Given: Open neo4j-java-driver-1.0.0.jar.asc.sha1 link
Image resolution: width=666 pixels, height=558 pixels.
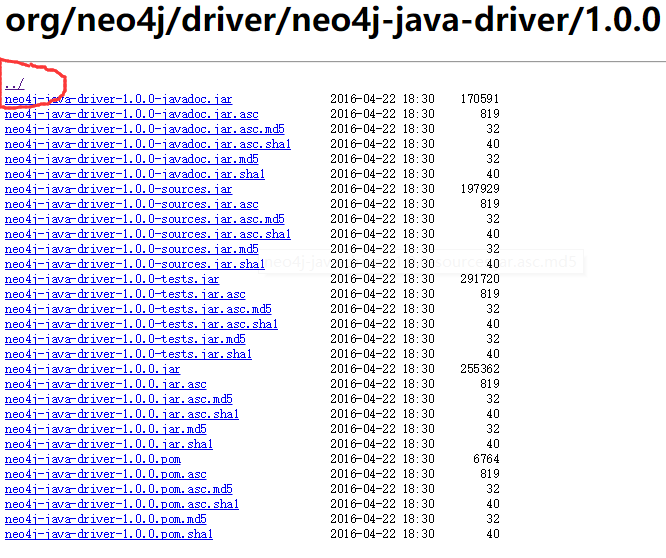Looking at the screenshot, I should [122, 414].
